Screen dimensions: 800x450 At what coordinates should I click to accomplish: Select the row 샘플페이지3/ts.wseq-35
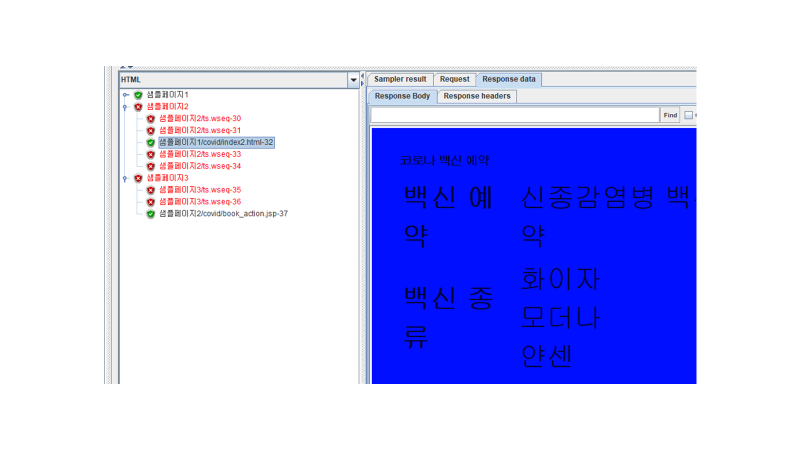pyautogui.click(x=199, y=190)
